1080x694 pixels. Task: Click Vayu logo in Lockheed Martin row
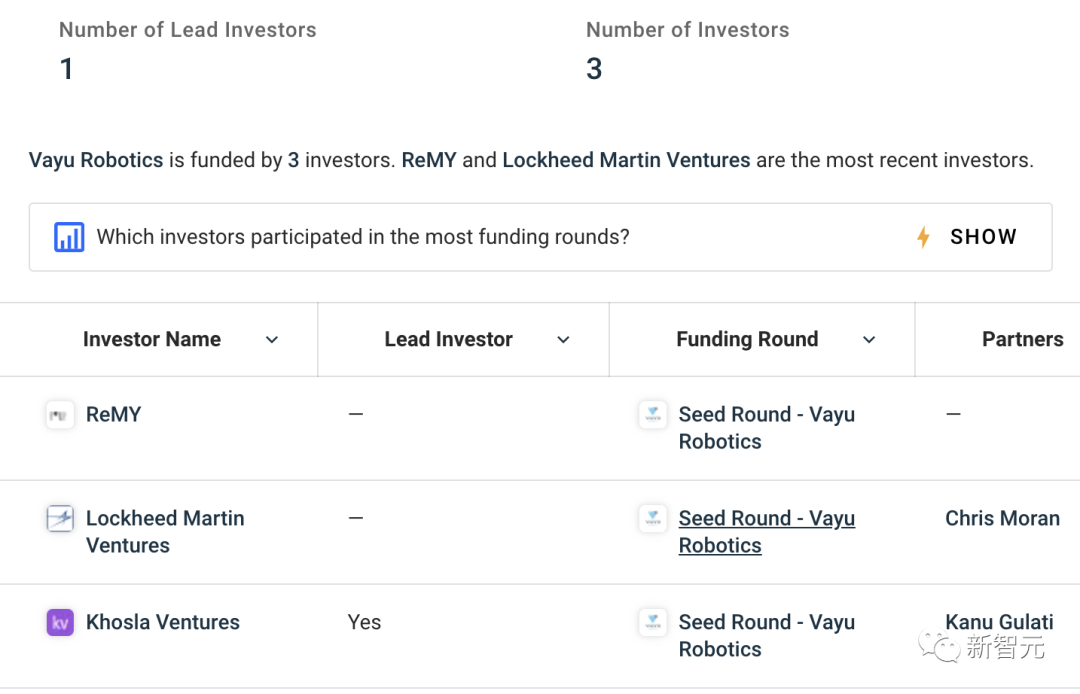click(653, 519)
